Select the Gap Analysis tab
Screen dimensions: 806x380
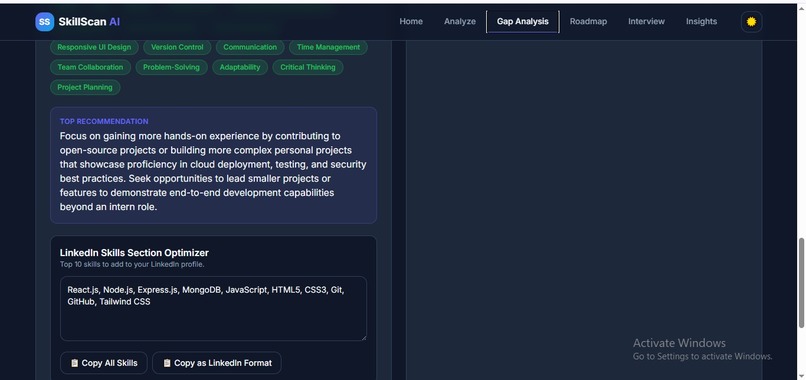[522, 22]
